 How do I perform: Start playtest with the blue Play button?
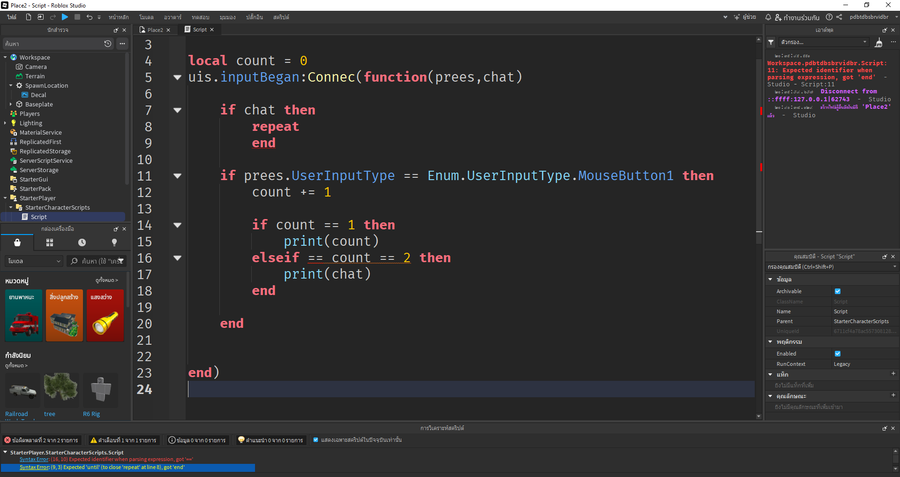[65, 17]
